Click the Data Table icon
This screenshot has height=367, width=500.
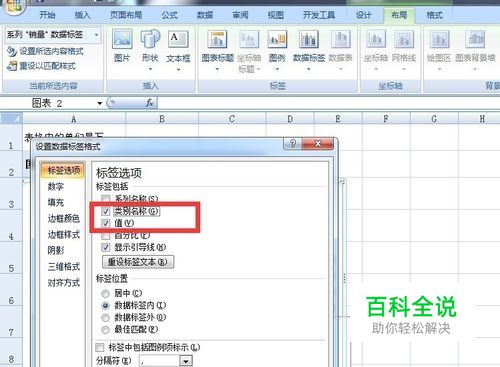[x=341, y=39]
